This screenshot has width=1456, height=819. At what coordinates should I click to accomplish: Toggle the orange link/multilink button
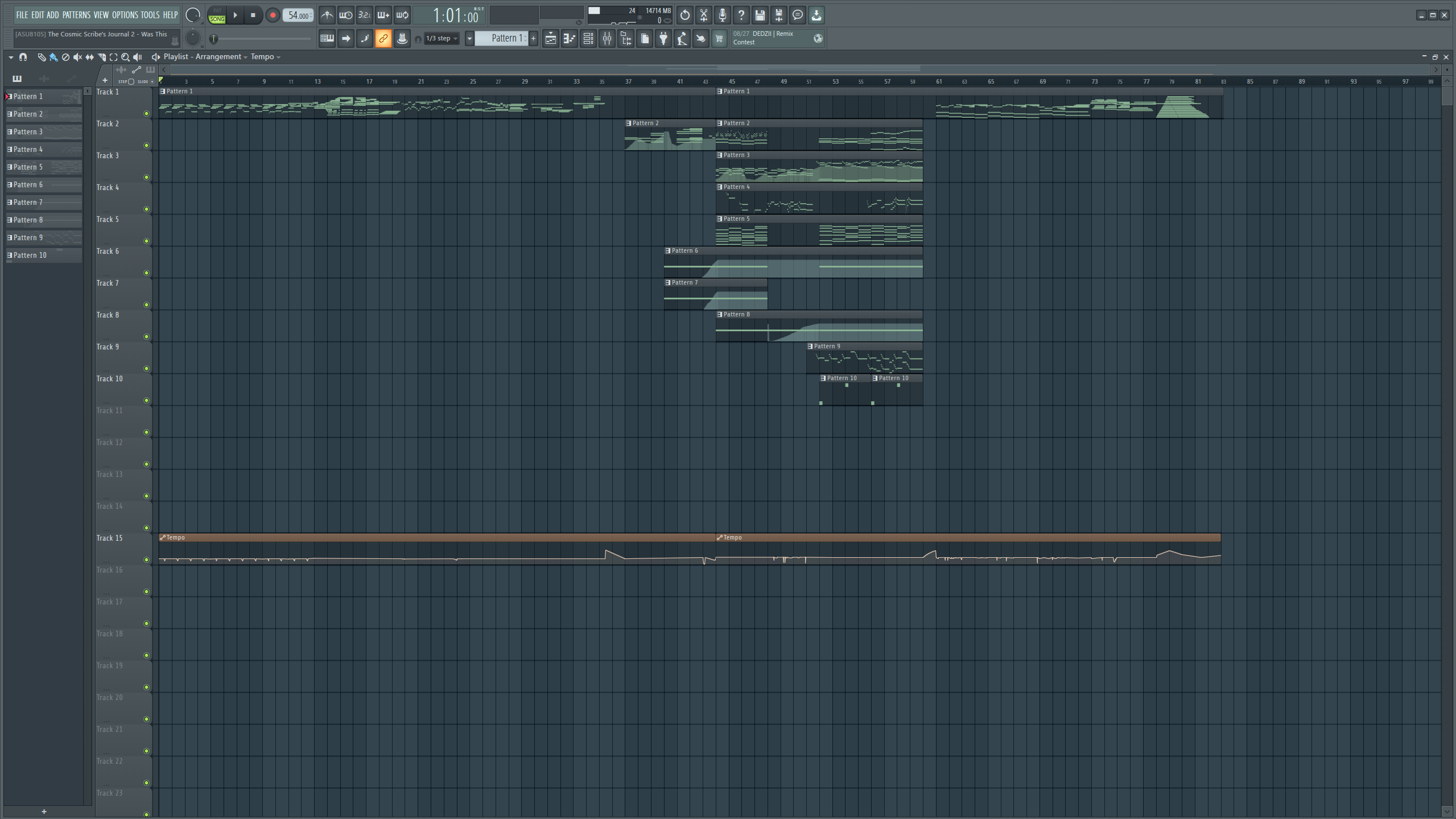(383, 39)
